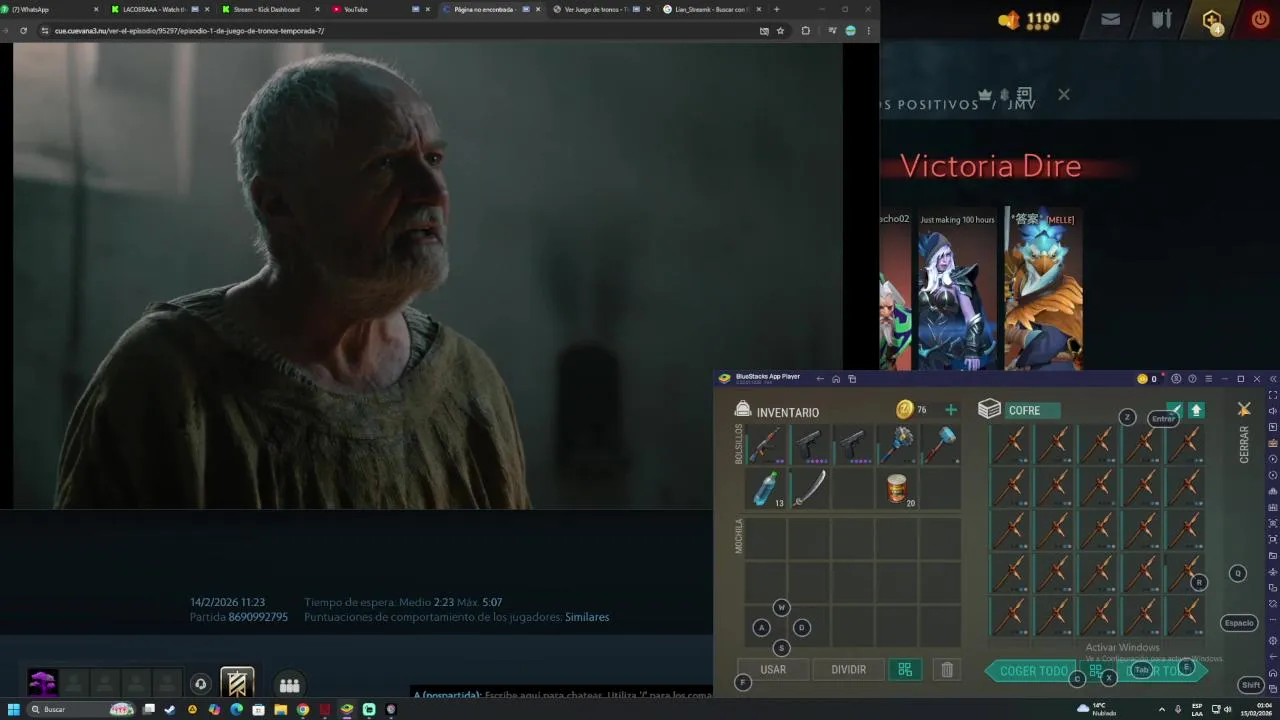Select the spiked mace weapon item
The image size is (1280, 720).
pyautogui.click(x=898, y=444)
